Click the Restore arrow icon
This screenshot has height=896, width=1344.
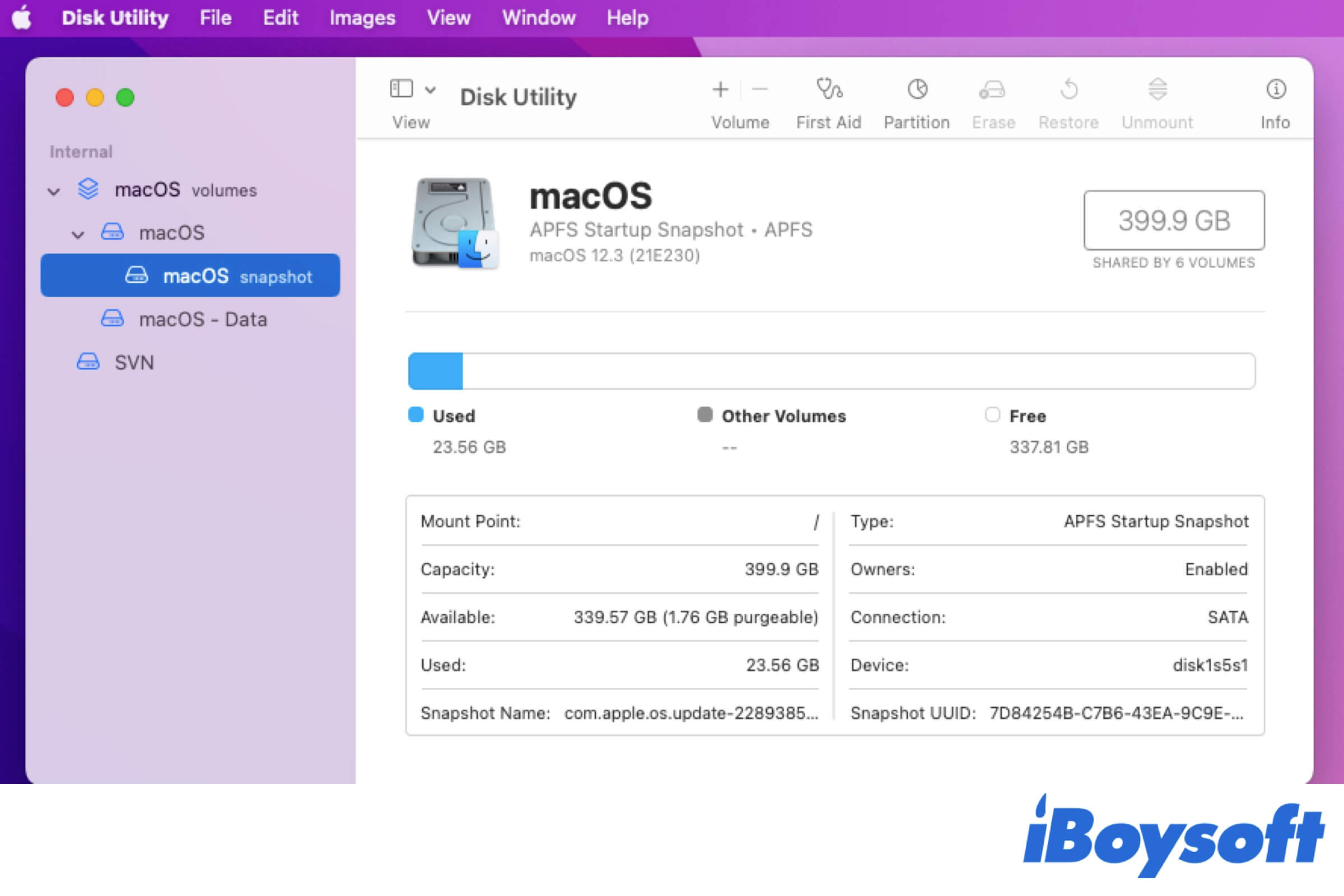(x=1068, y=90)
